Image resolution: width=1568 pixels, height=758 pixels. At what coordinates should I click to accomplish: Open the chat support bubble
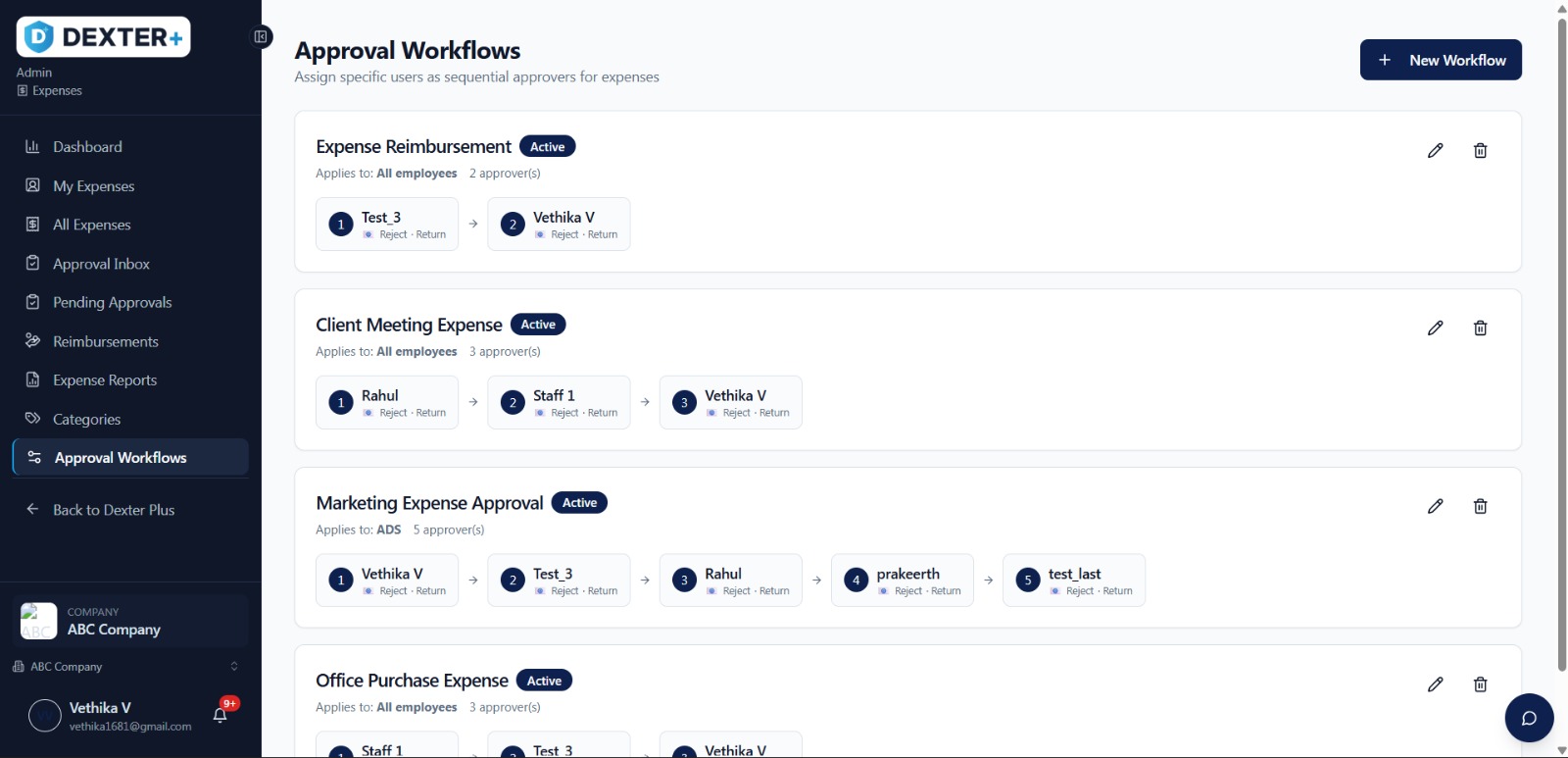[x=1529, y=719]
